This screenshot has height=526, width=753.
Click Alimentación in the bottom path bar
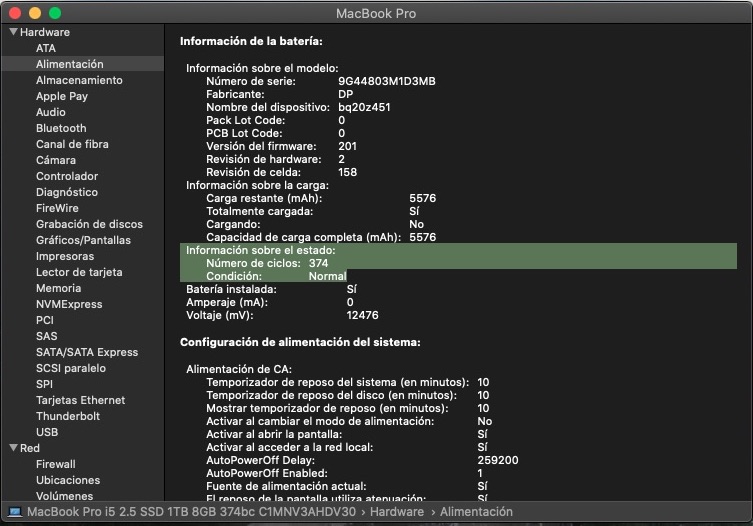(475, 512)
